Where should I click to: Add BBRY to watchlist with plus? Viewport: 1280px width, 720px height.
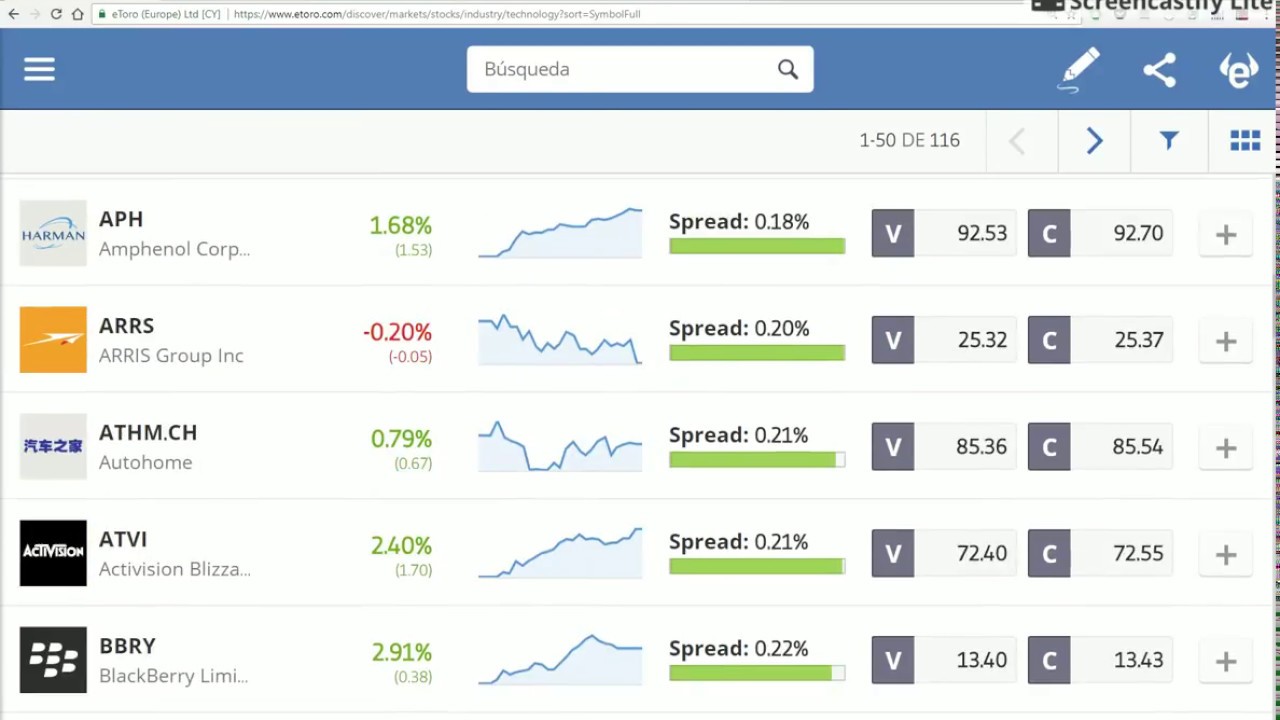pos(1225,661)
